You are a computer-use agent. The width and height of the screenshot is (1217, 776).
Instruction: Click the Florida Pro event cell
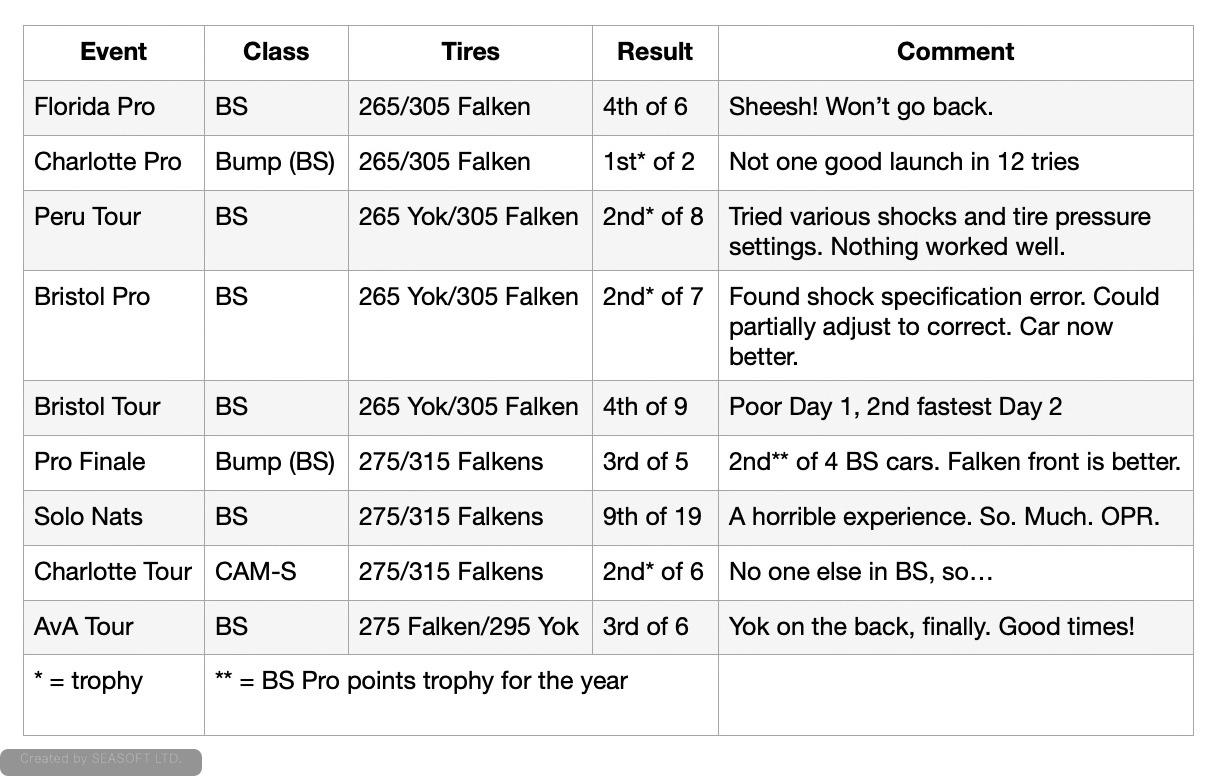(95, 107)
